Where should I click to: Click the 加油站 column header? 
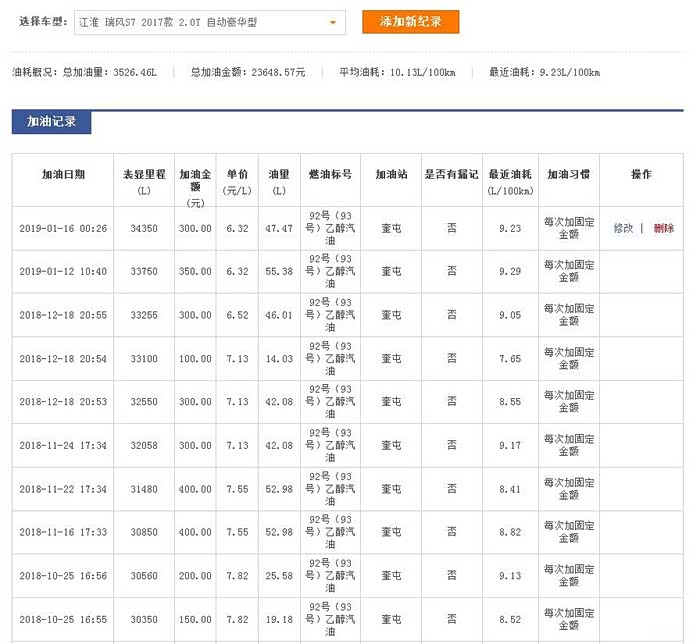tap(391, 174)
